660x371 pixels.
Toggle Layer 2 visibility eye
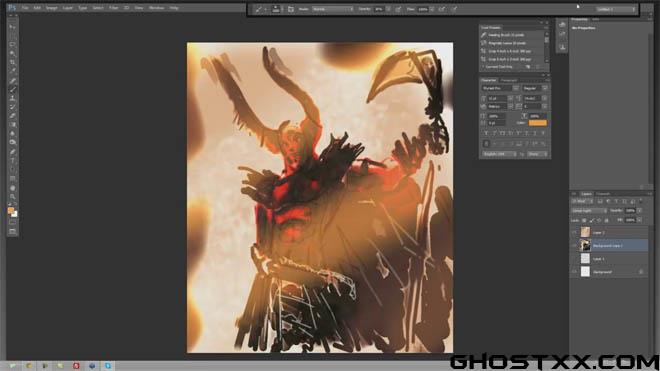click(574, 232)
